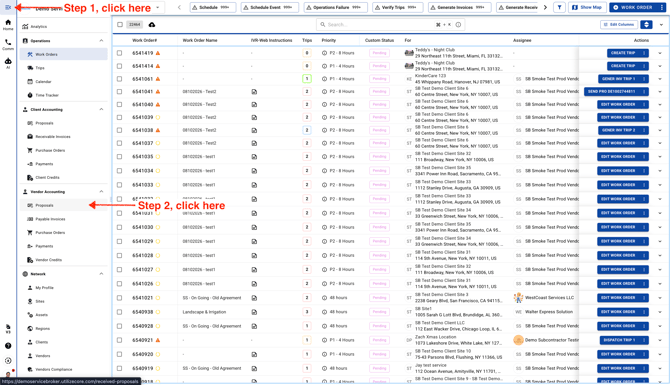Open Trips in sidebar
Viewport: 670px width, 385px height.
pos(64,68)
